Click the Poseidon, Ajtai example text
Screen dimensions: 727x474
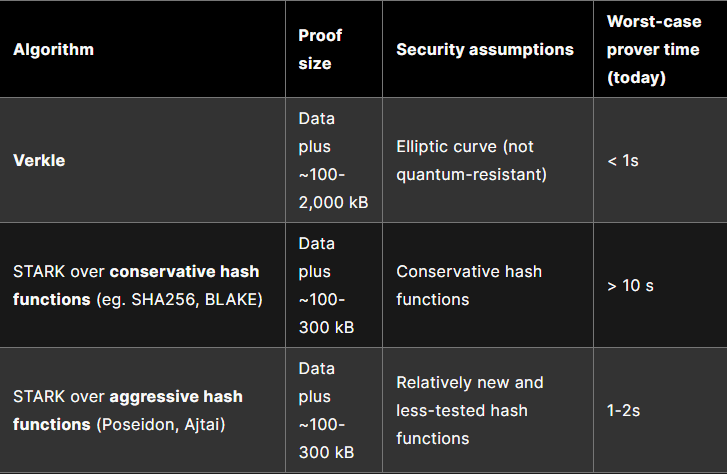[161, 424]
